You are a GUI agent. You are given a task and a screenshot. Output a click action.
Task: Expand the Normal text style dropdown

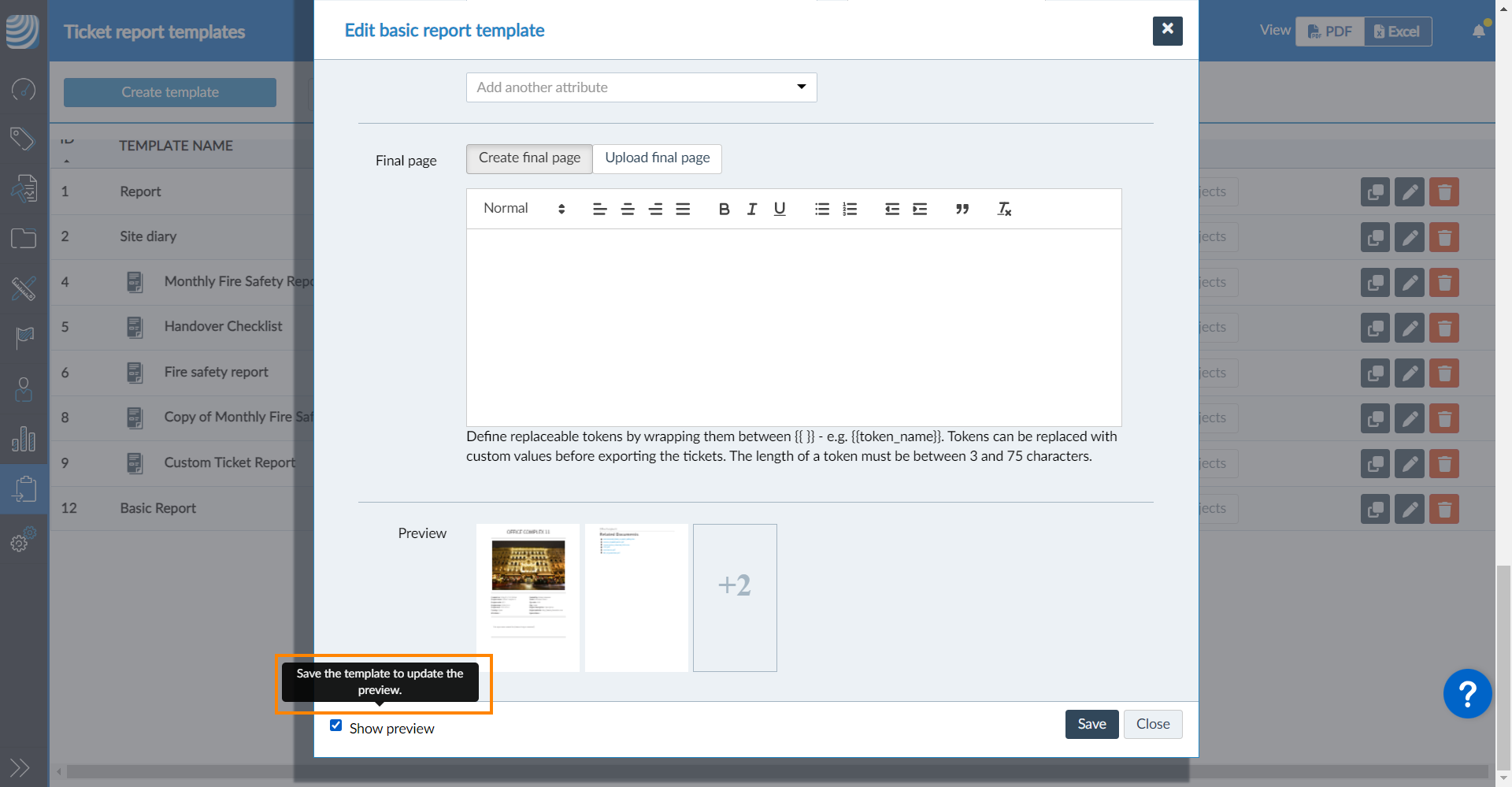tap(524, 209)
